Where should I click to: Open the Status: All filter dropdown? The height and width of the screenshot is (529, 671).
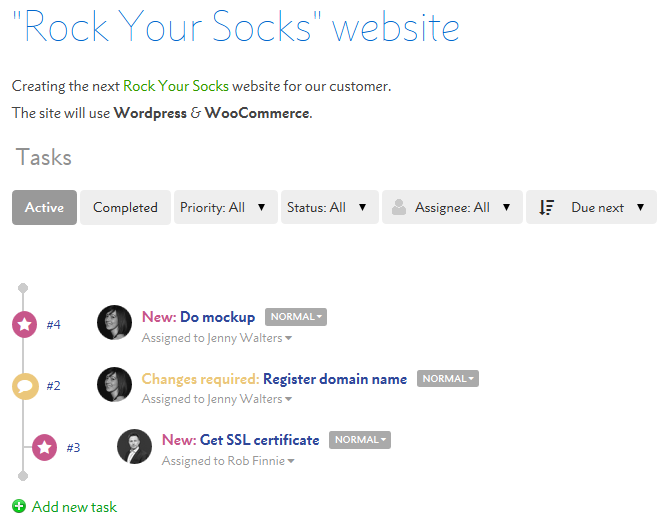[330, 208]
